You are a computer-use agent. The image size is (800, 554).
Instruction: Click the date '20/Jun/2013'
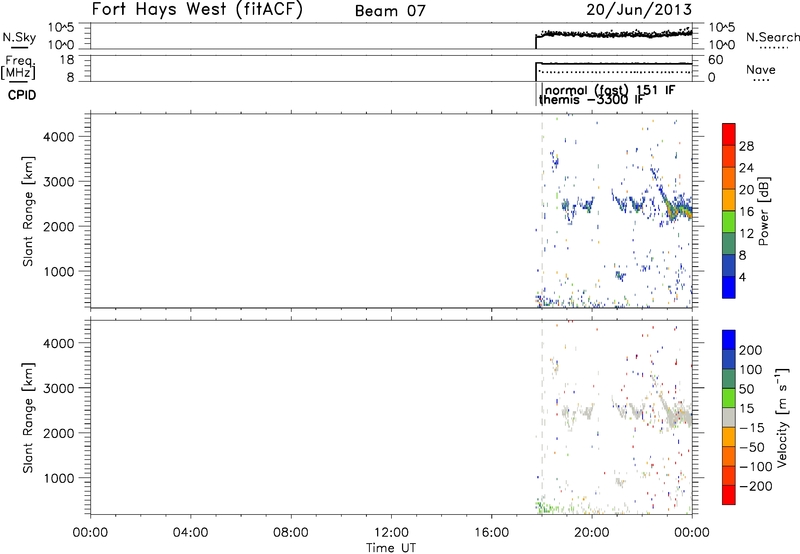coord(639,9)
